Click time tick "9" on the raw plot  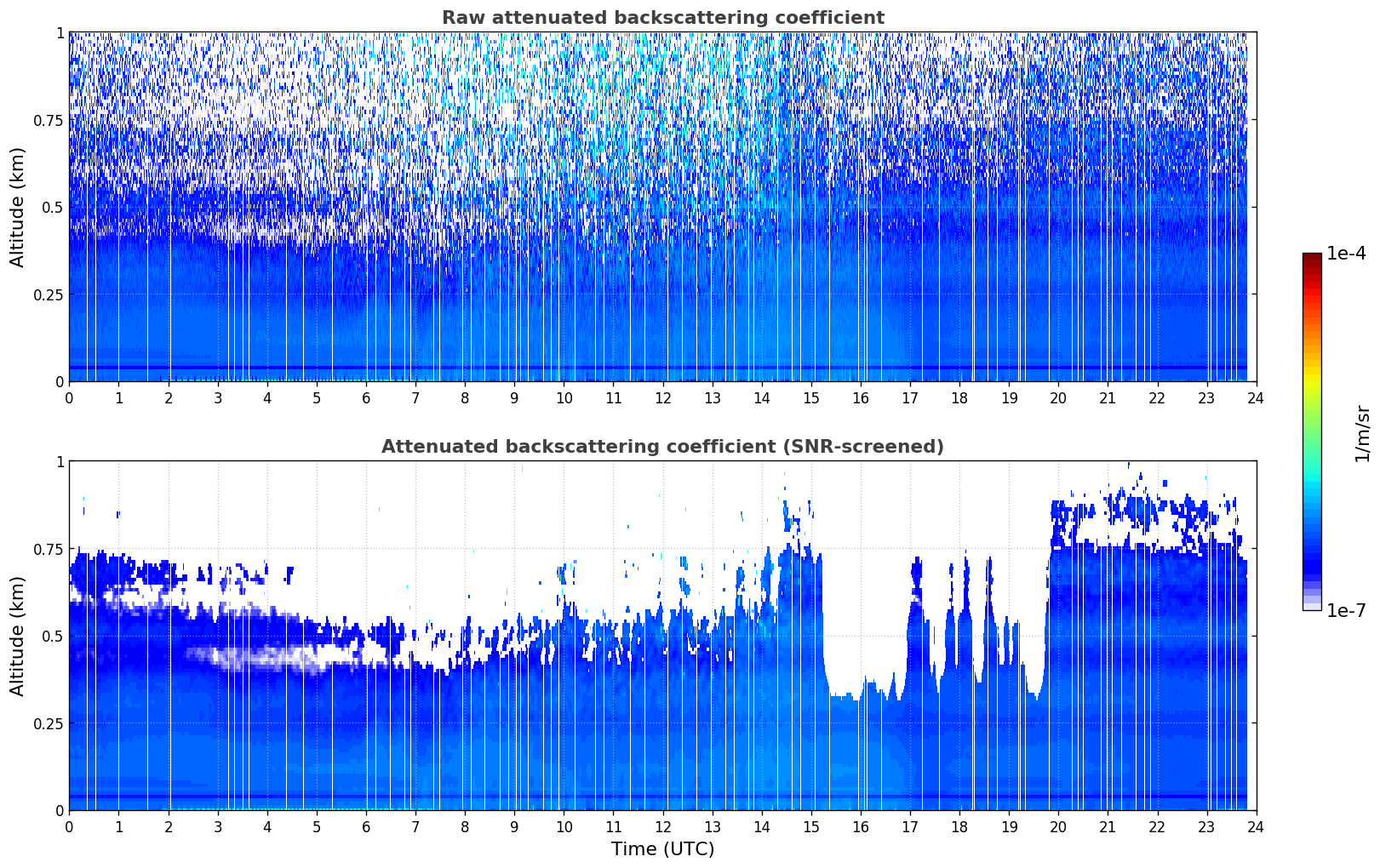[x=514, y=397]
